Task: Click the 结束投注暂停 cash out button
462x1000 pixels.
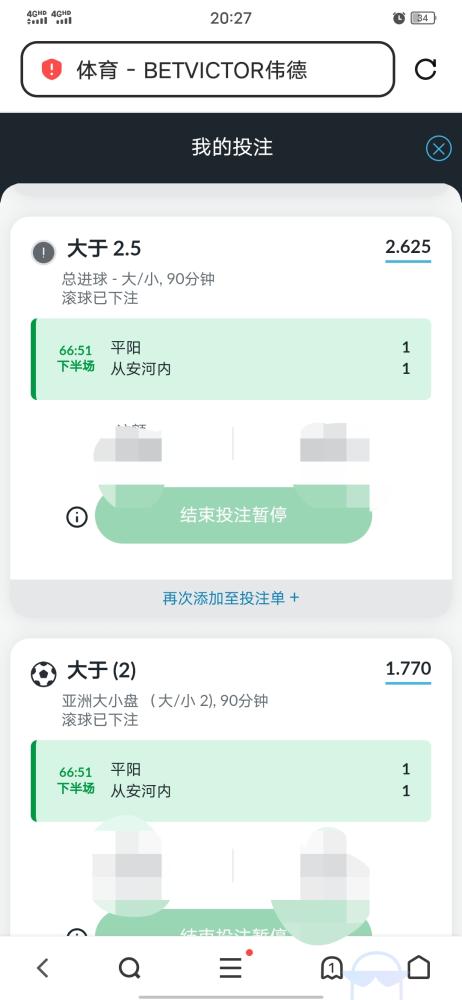Action: (233, 515)
